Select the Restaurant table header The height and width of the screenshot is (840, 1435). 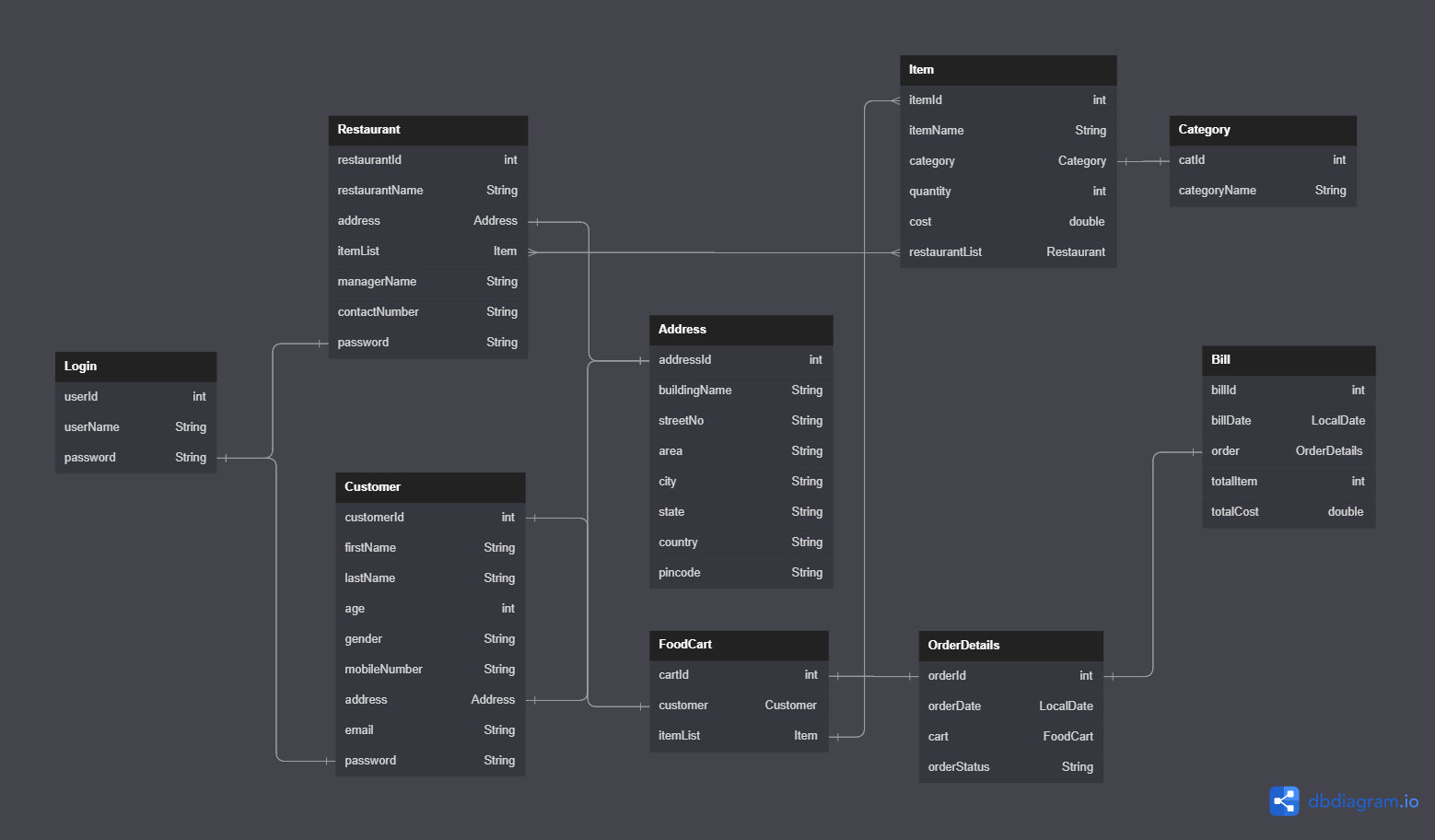coord(427,130)
